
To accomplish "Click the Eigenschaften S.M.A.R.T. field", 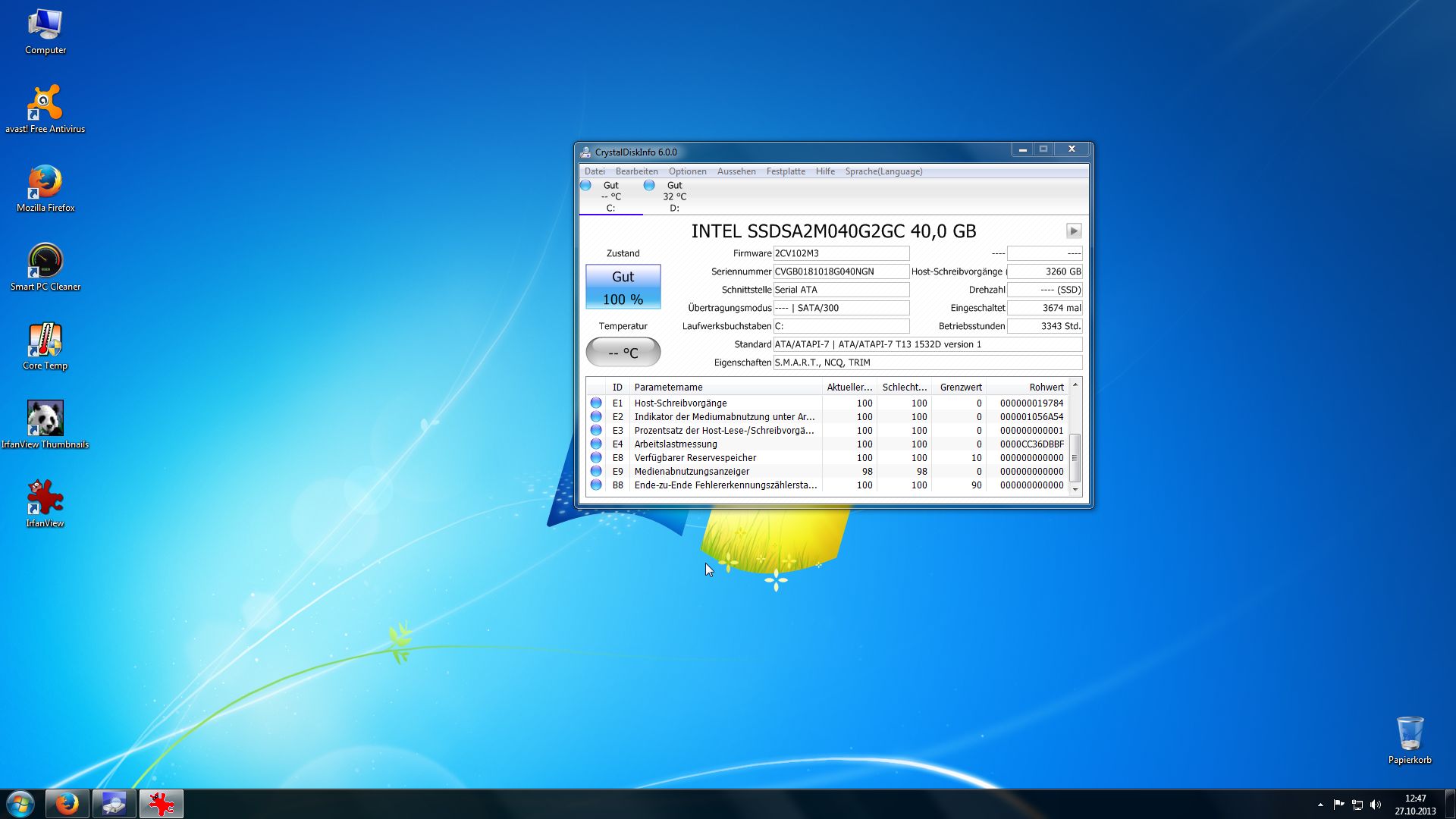I will pyautogui.click(x=927, y=362).
